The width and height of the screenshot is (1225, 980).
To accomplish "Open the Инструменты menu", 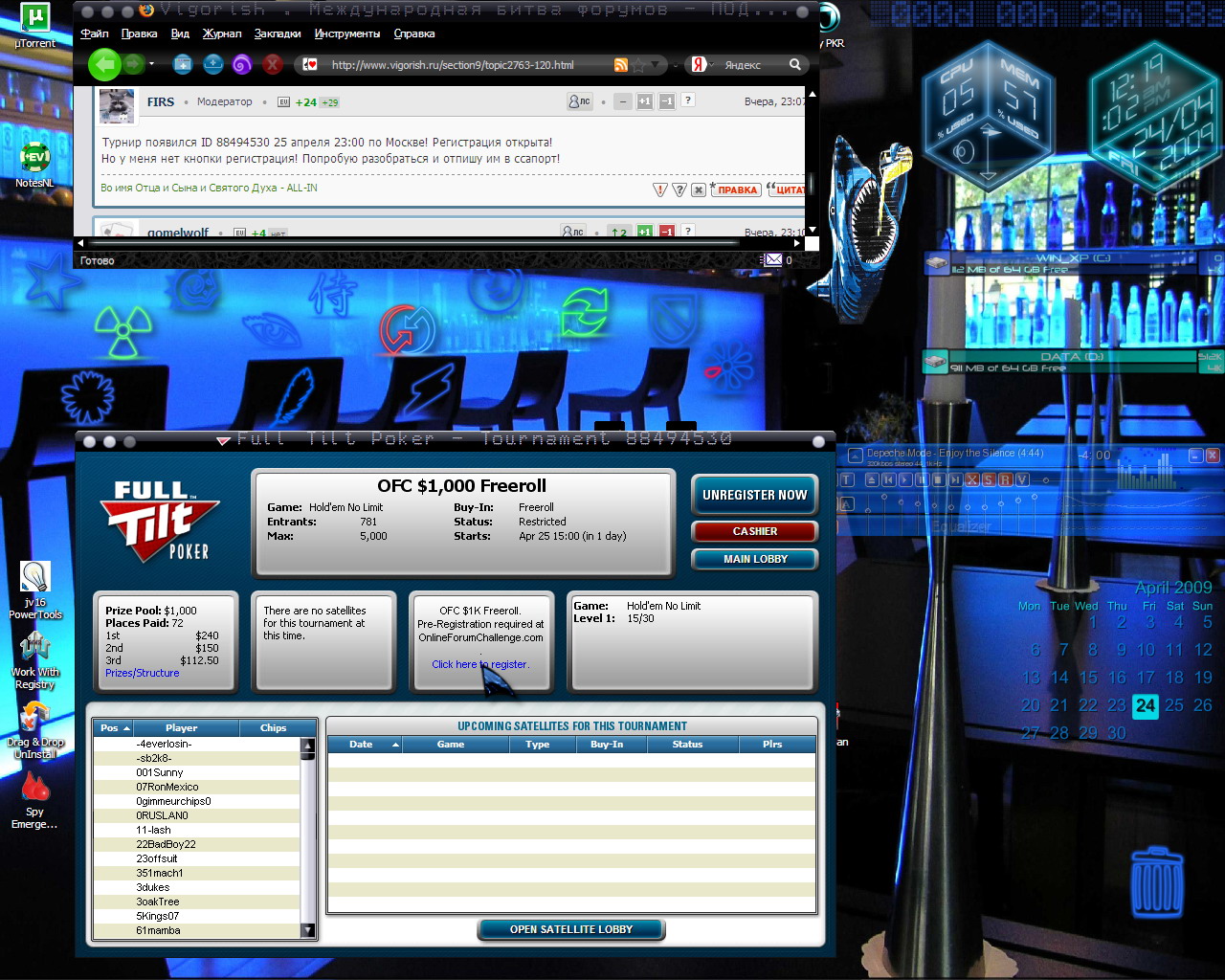I will pos(347,33).
